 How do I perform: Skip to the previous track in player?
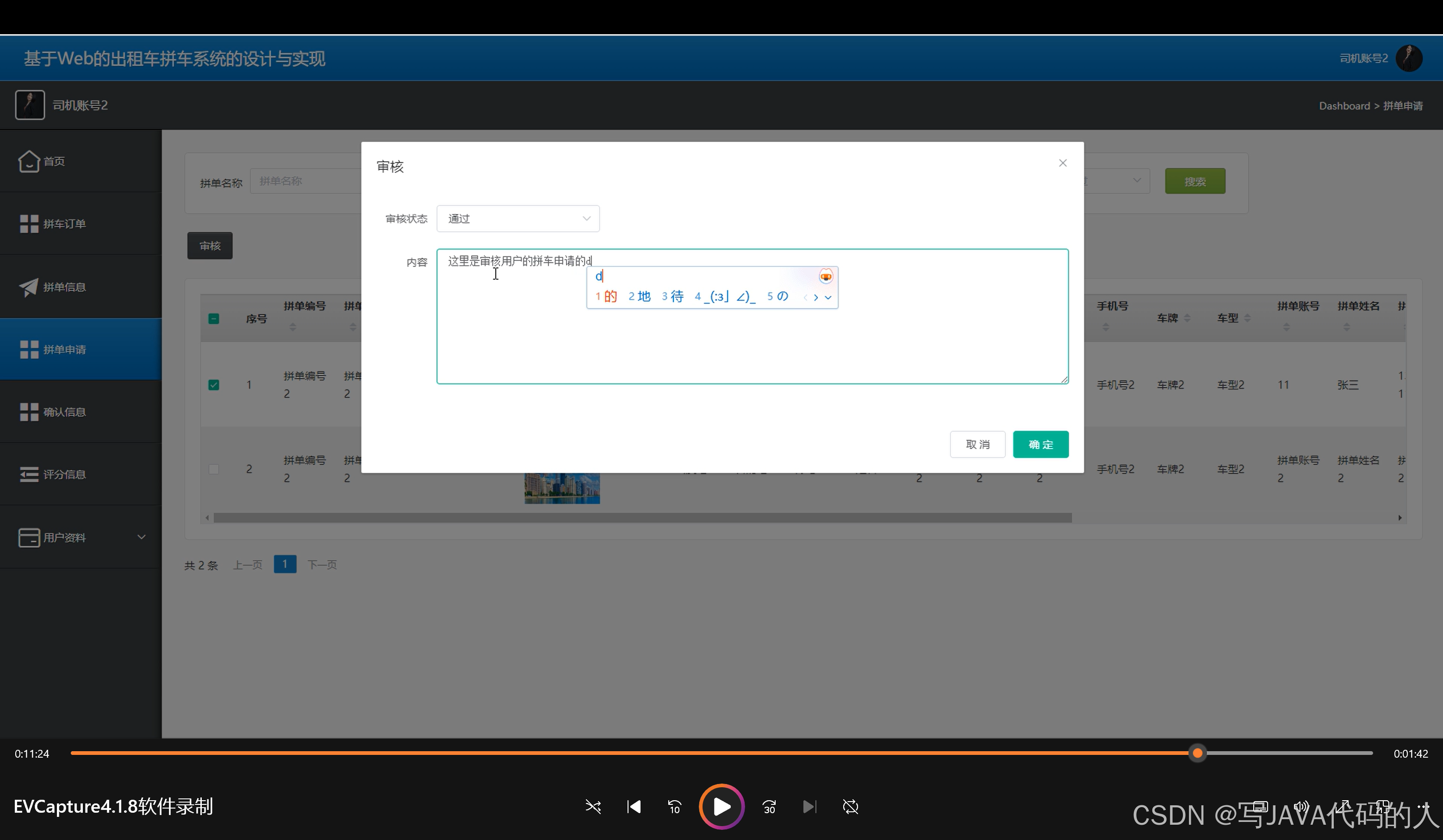coord(634,807)
